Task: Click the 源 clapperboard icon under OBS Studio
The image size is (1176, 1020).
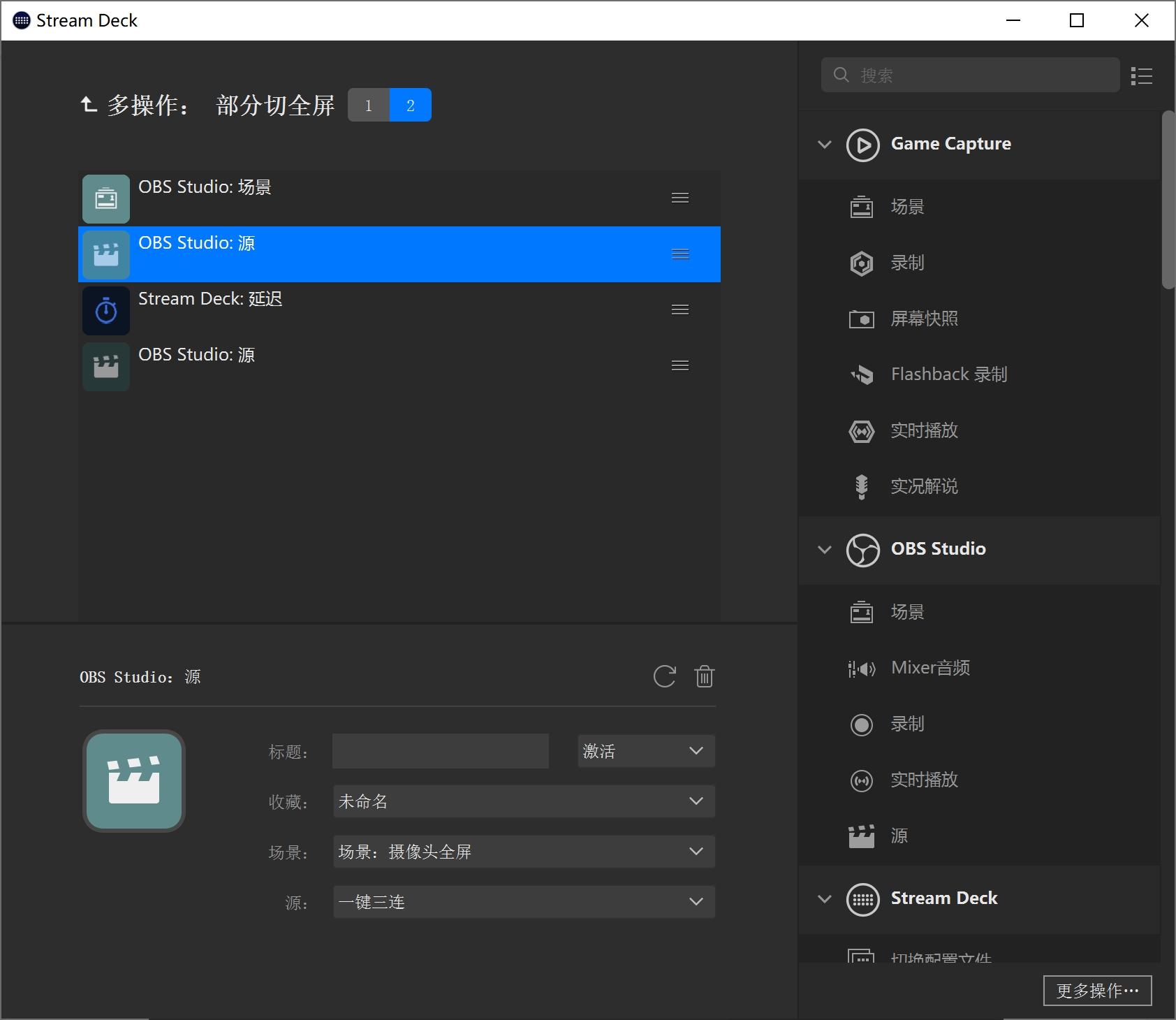Action: 862,836
